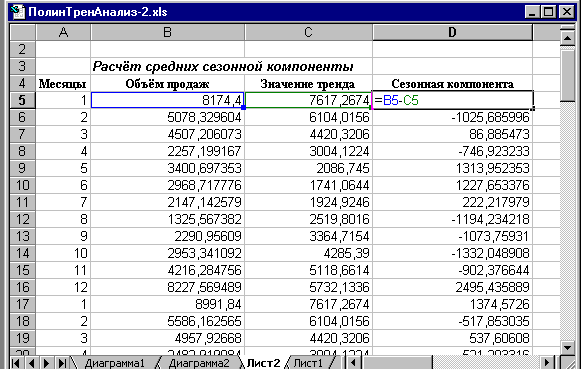Select cell with value 4285,39
This screenshot has width=581, height=369.
point(308,253)
